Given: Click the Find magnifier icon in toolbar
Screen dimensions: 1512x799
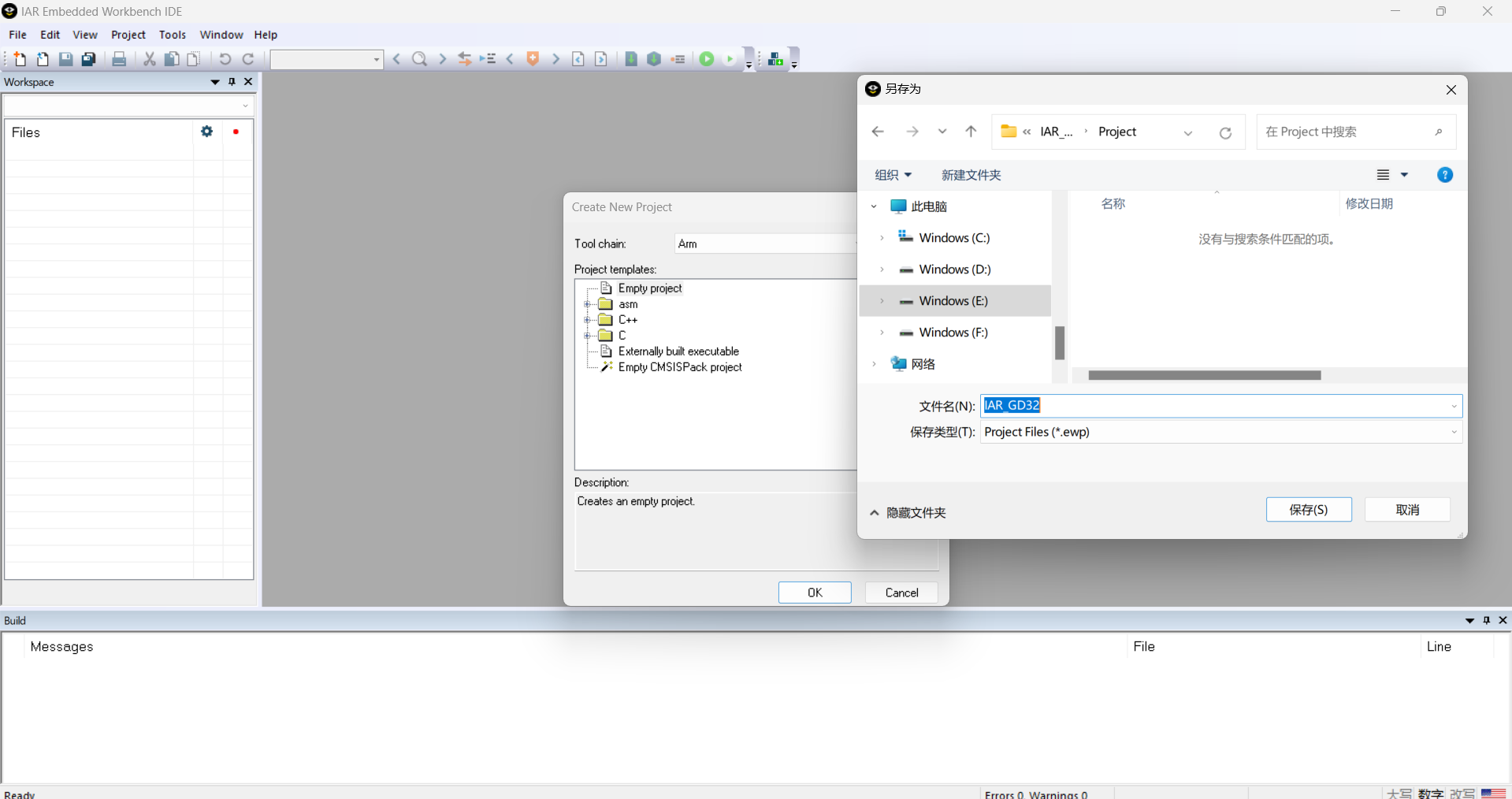Looking at the screenshot, I should [420, 59].
